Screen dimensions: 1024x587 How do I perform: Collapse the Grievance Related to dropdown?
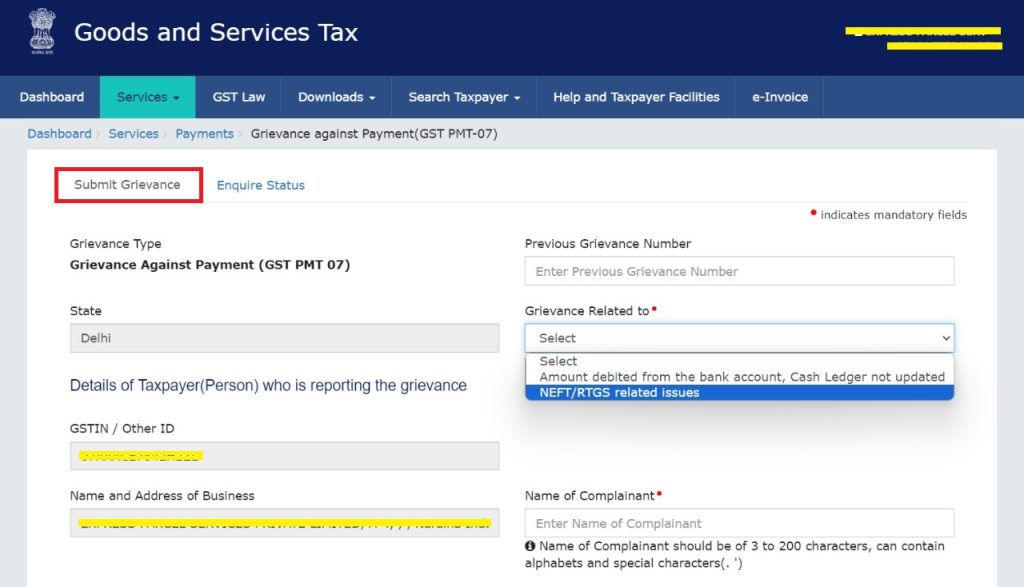click(739, 338)
